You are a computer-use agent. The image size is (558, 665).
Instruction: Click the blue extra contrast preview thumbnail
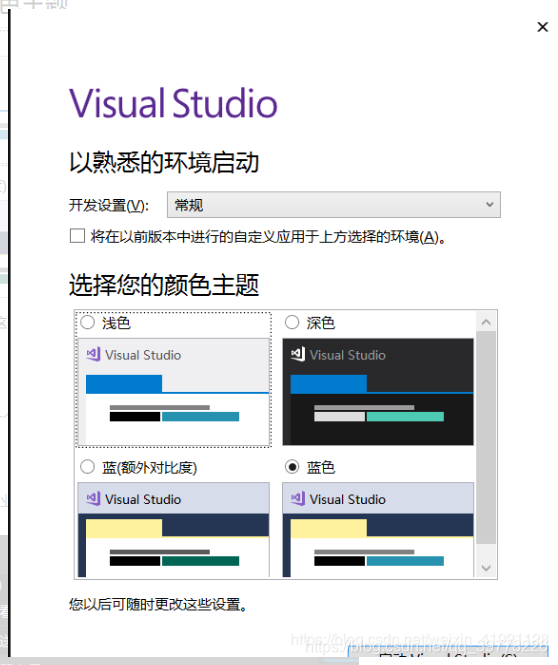click(x=174, y=529)
